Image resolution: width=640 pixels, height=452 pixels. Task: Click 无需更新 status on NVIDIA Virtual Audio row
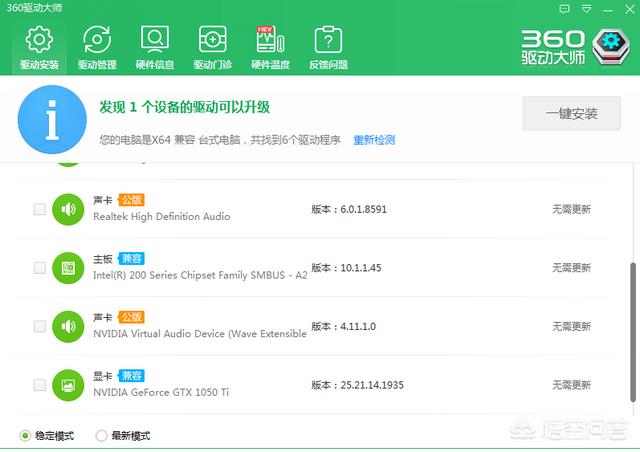pyautogui.click(x=571, y=326)
